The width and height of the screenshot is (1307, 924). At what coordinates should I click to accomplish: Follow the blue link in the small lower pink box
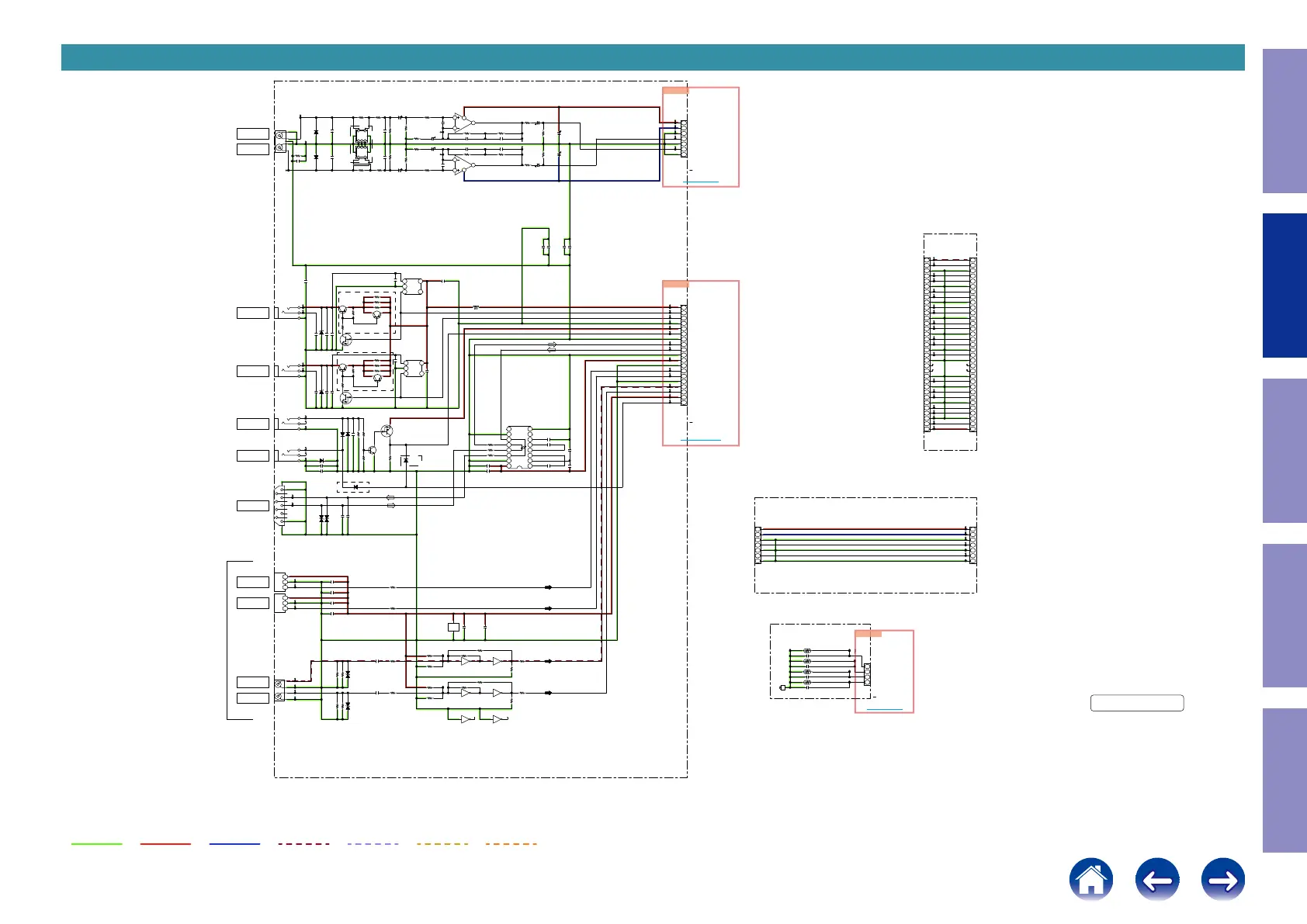(x=884, y=709)
